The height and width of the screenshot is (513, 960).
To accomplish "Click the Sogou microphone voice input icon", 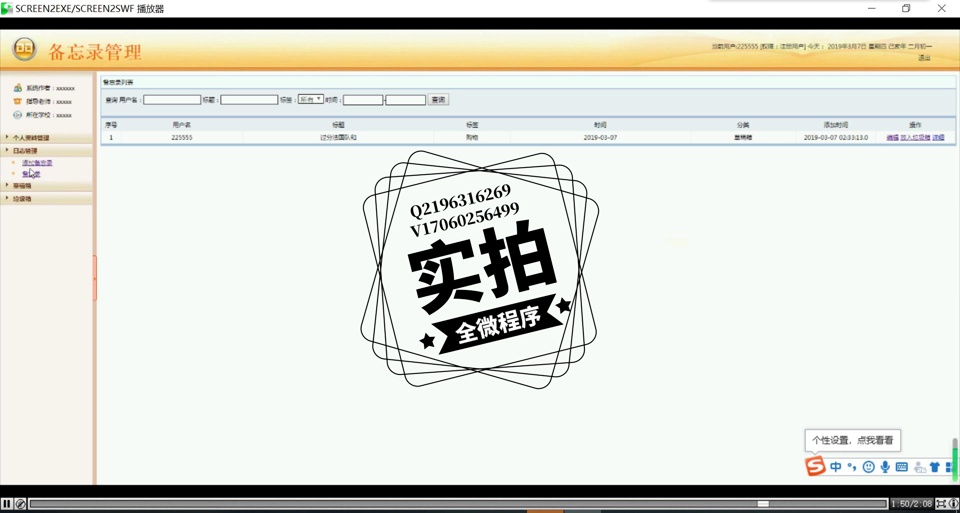I will [x=885, y=467].
